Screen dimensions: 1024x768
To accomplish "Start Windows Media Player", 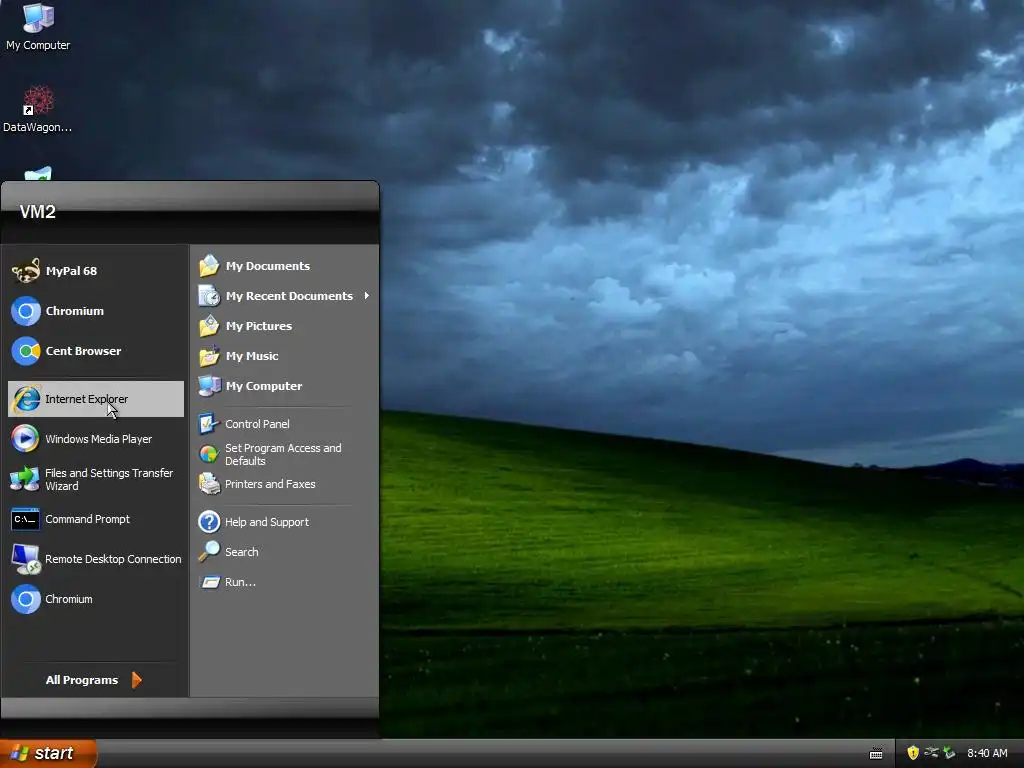I will 96,439.
